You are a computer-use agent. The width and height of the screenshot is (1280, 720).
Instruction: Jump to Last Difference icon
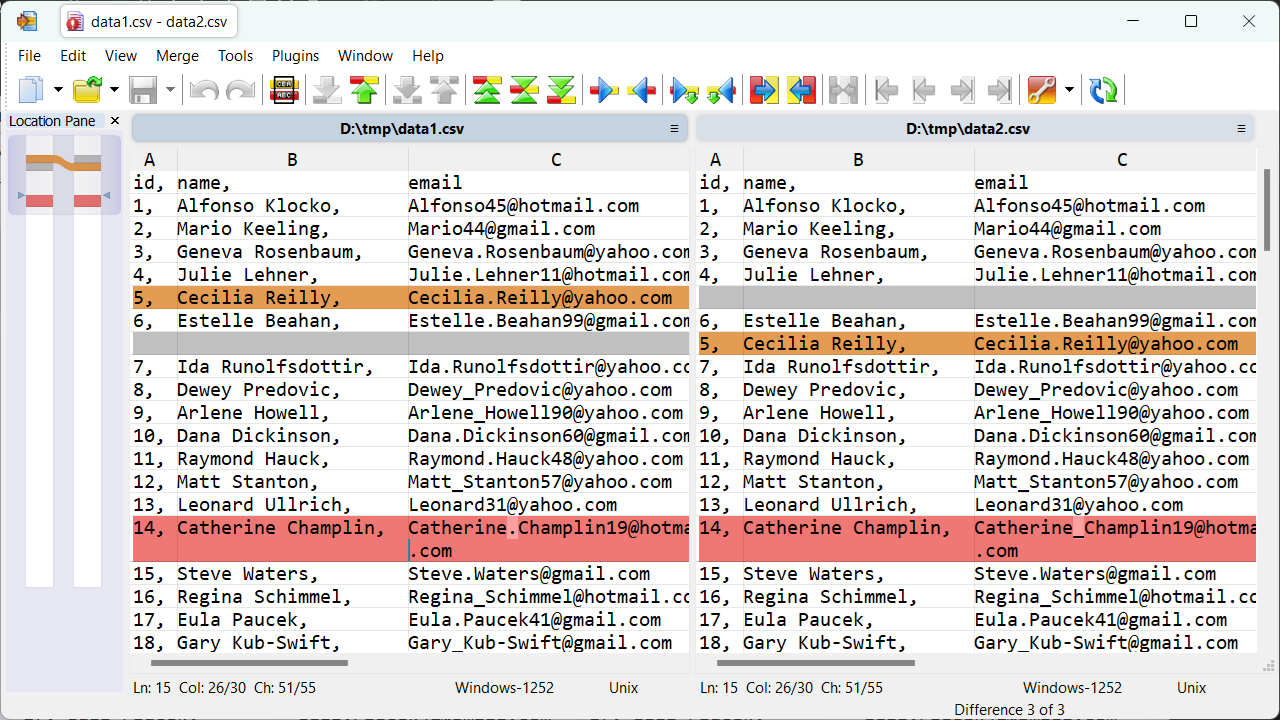pyautogui.click(x=562, y=91)
